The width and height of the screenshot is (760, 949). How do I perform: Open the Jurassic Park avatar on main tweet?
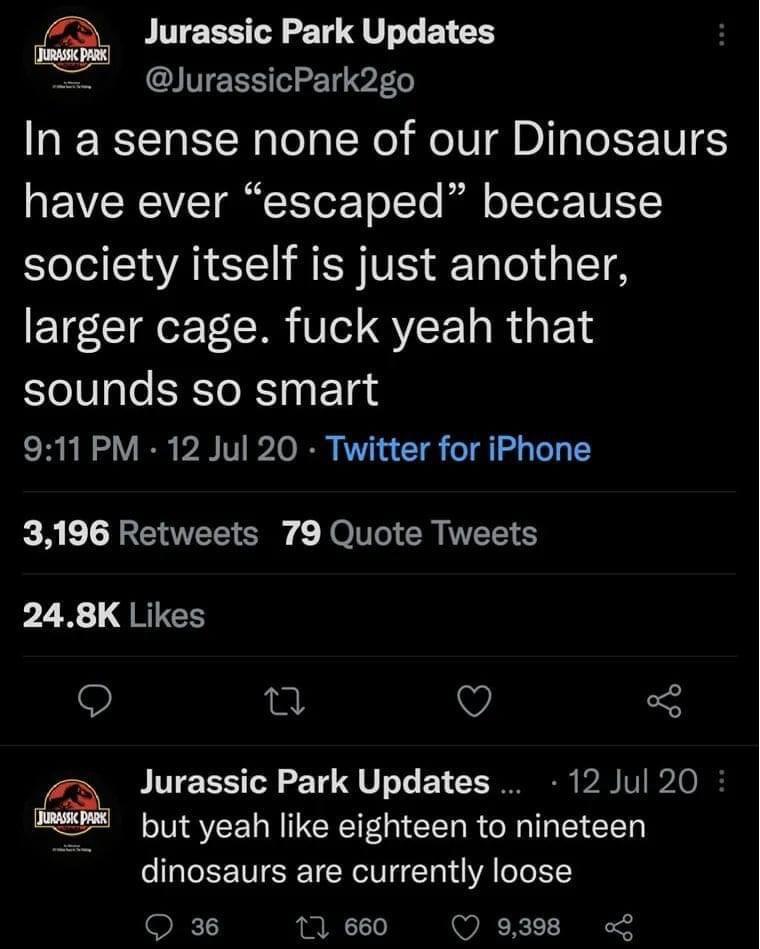point(73,53)
